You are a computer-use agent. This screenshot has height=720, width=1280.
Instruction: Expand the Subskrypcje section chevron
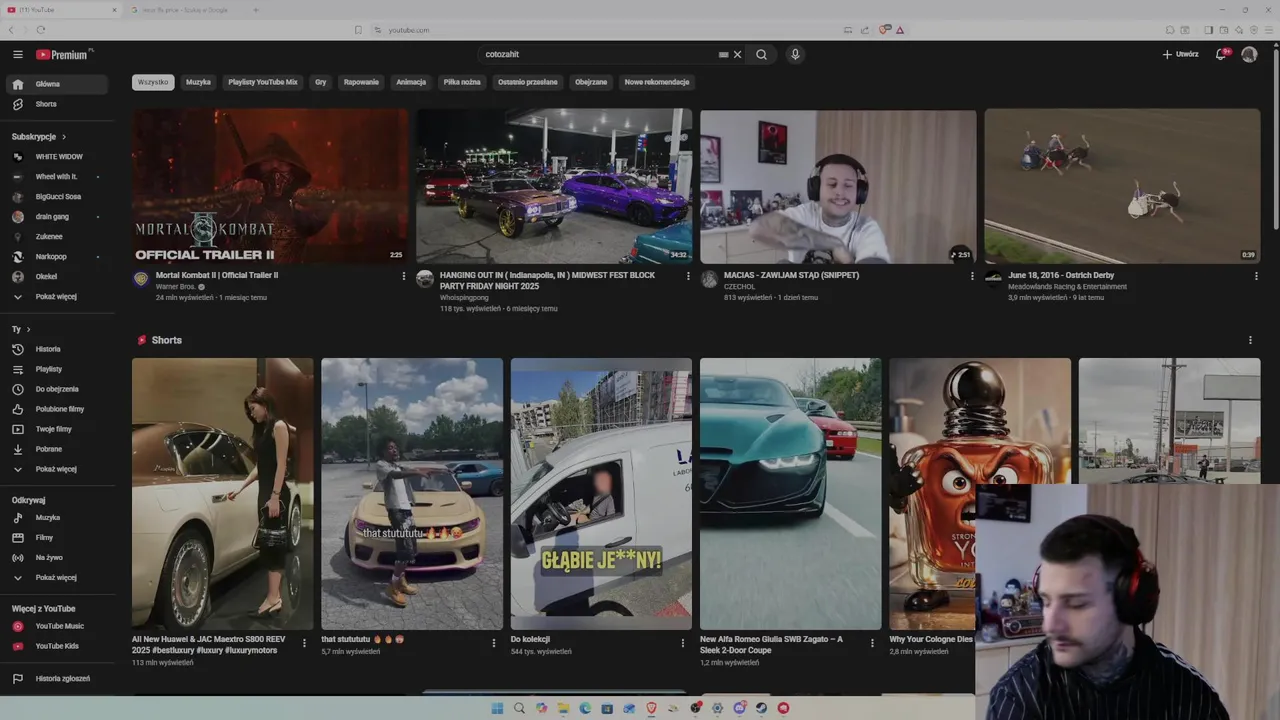(x=64, y=136)
